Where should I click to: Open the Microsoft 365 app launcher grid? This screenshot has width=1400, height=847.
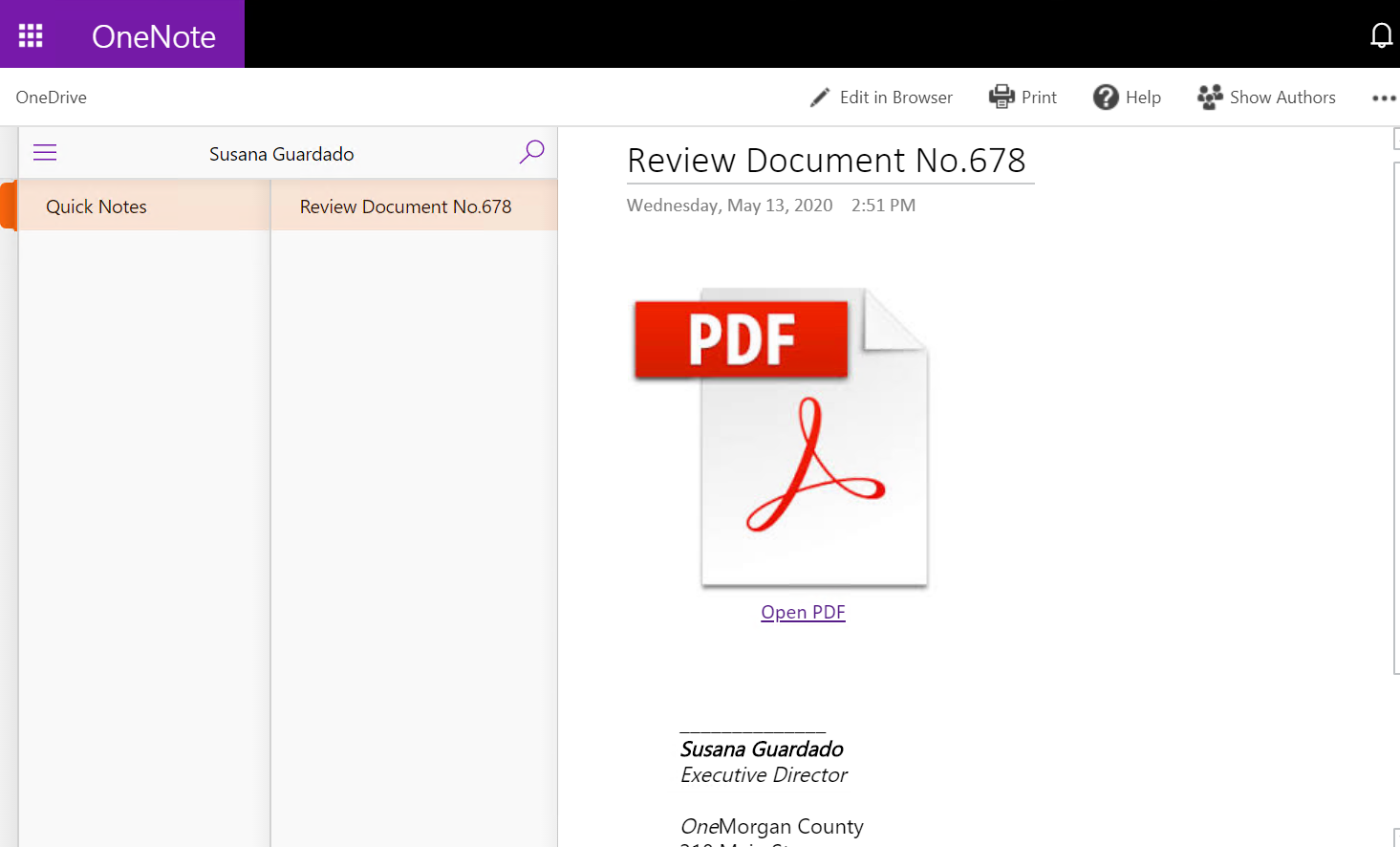(31, 35)
